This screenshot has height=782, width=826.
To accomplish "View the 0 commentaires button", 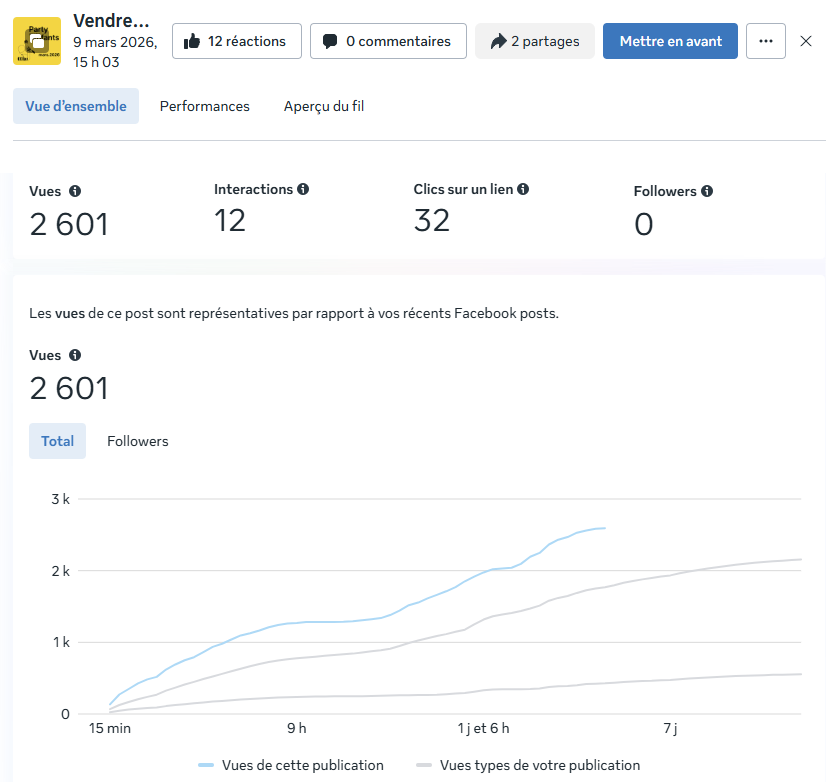I will click(x=388, y=41).
